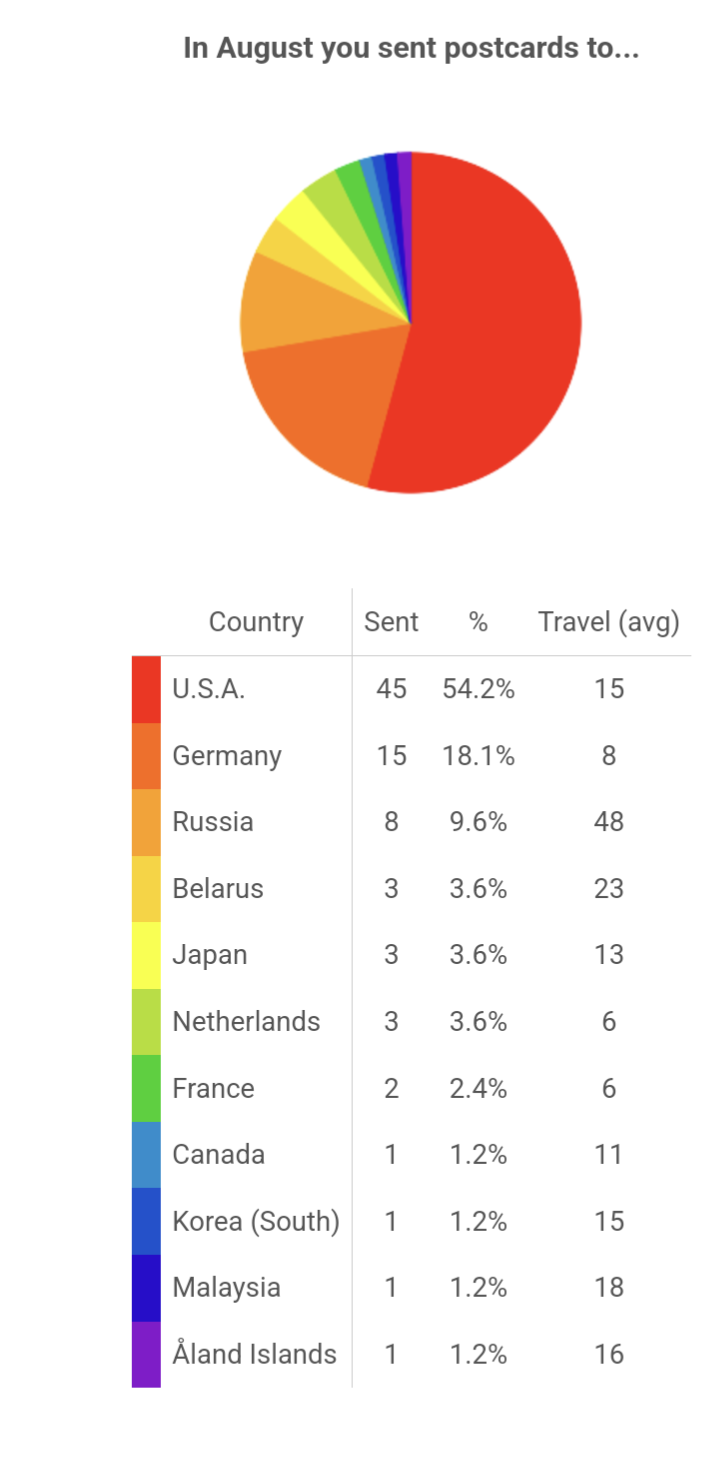Click the Germany orange color swatch
The width and height of the screenshot is (722, 1477).
[x=146, y=756]
